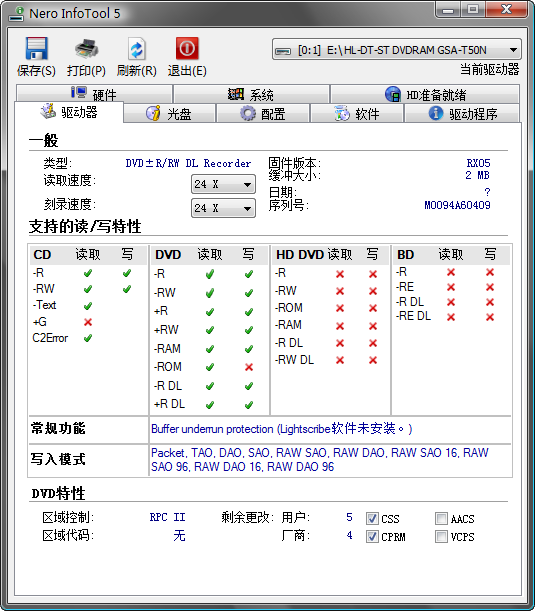Click the red Exit (退出) icon
The image size is (535, 611).
click(x=187, y=49)
